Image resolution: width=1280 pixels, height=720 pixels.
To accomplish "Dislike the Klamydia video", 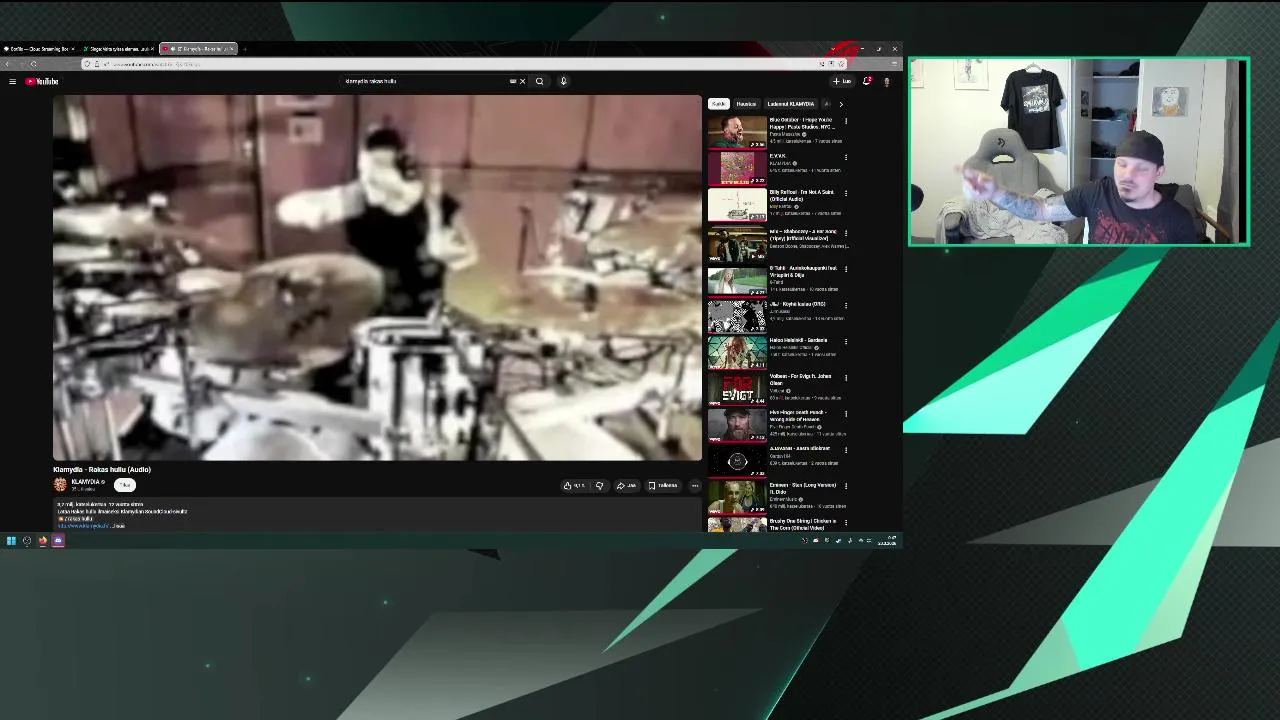I will point(599,486).
